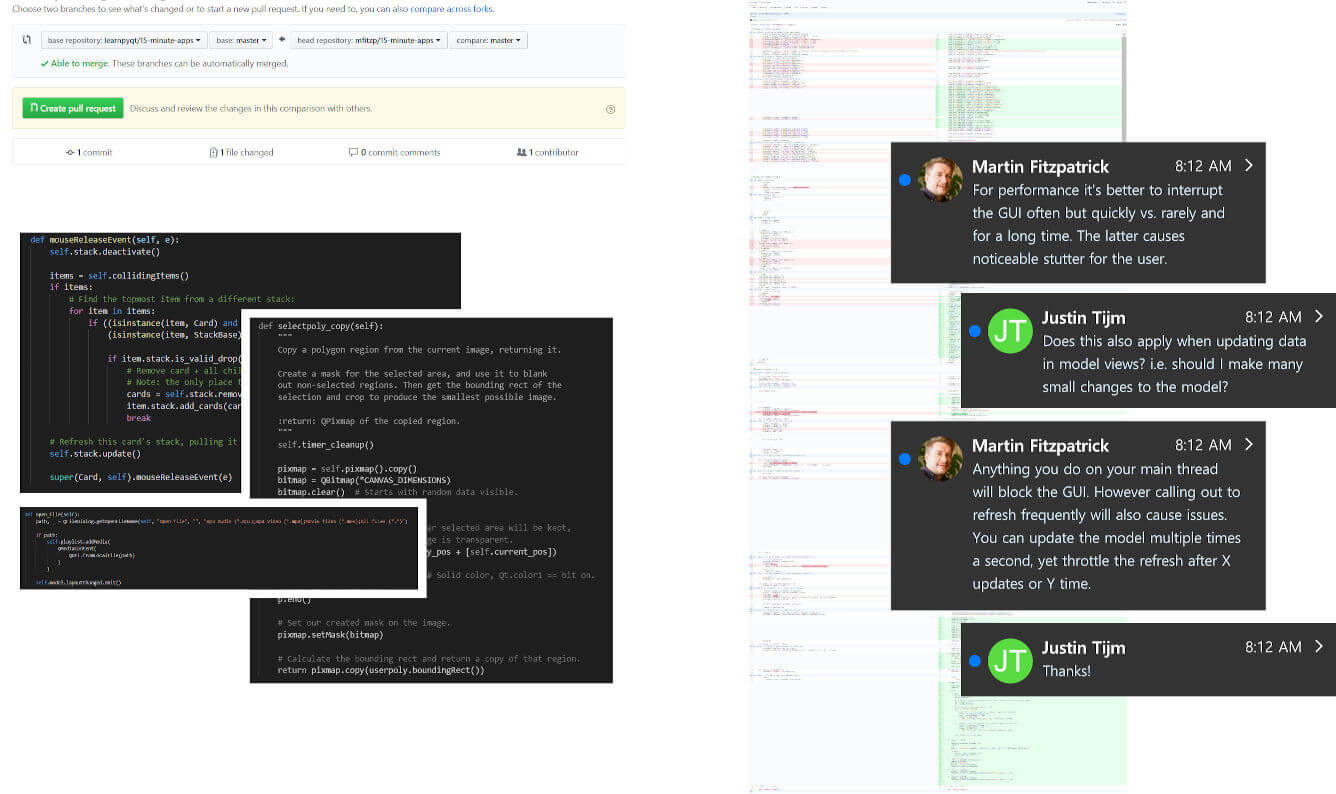Expand the chevron on Martin's main thread notification
Viewport: 1336px width, 794px height.
pyautogui.click(x=1249, y=444)
